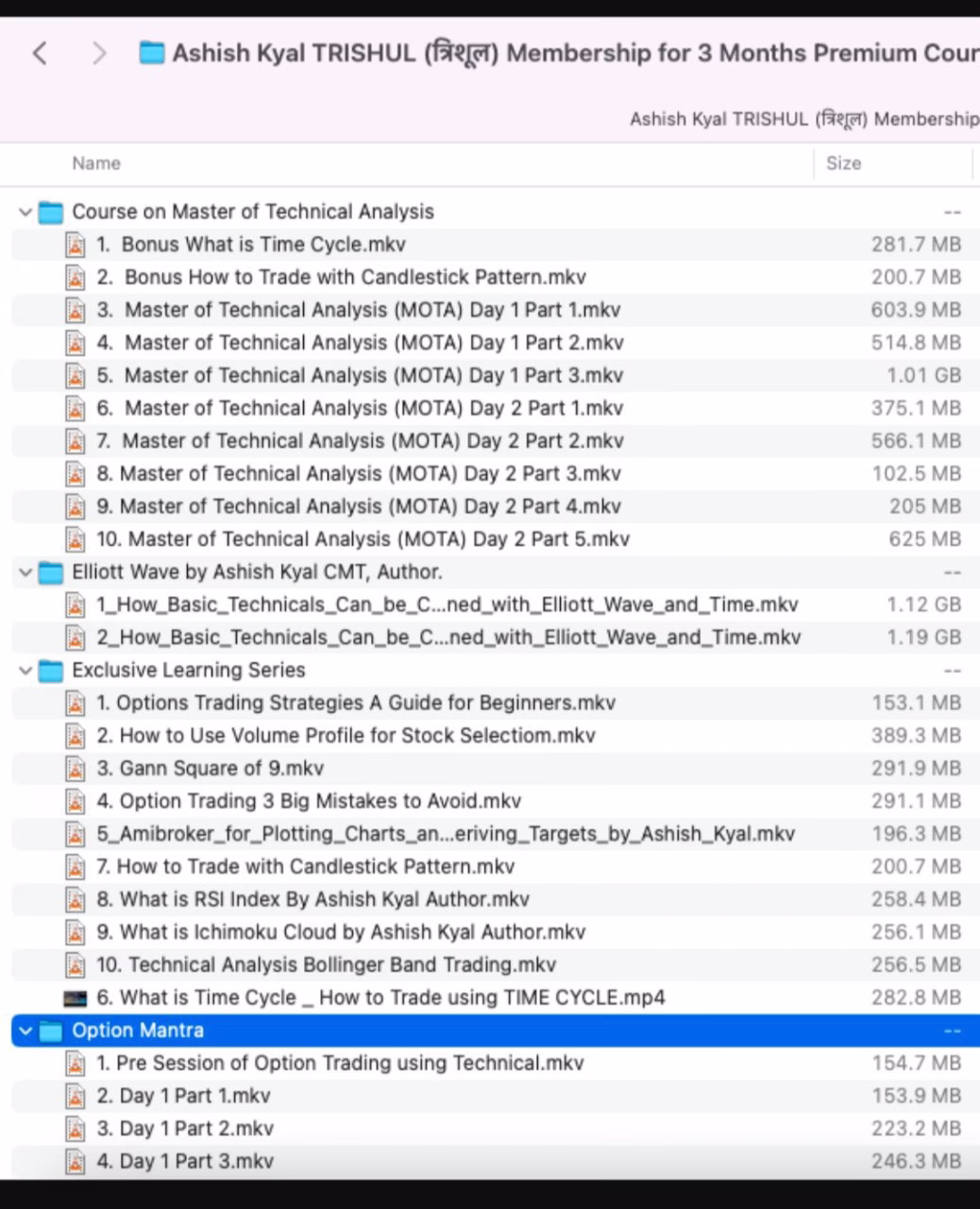980x1209 pixels.
Task: Click the Option Mantra folder icon
Action: pos(51,1030)
